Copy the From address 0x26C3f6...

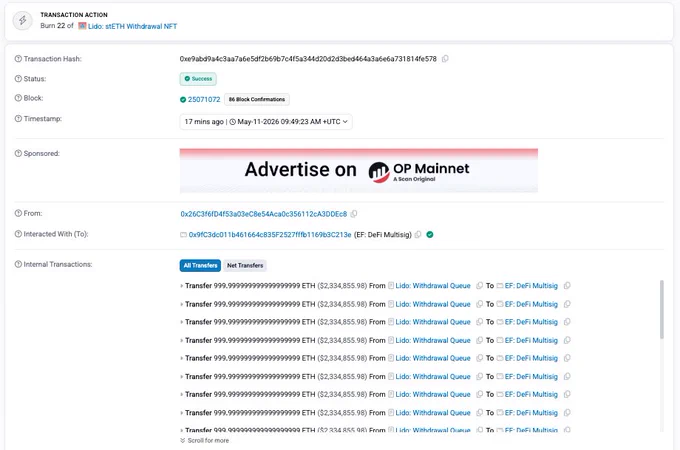pos(354,214)
